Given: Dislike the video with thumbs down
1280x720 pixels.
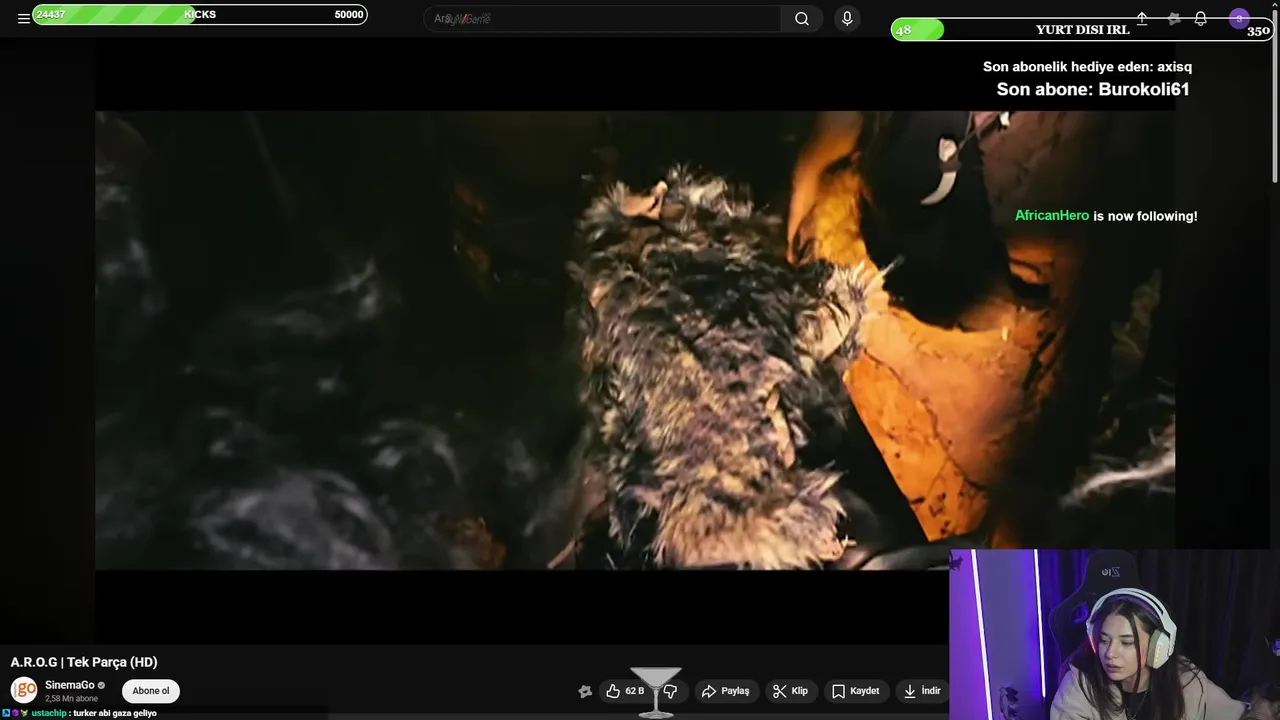Looking at the screenshot, I should pyautogui.click(x=671, y=691).
